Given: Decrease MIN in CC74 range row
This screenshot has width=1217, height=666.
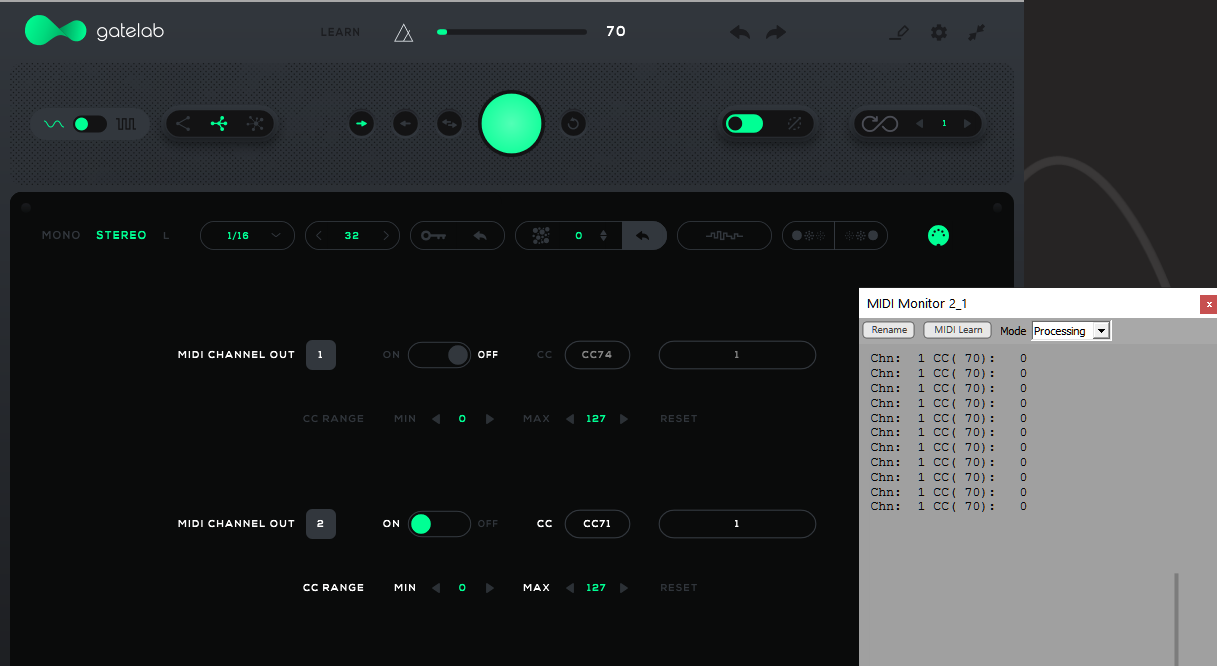Looking at the screenshot, I should [x=435, y=419].
